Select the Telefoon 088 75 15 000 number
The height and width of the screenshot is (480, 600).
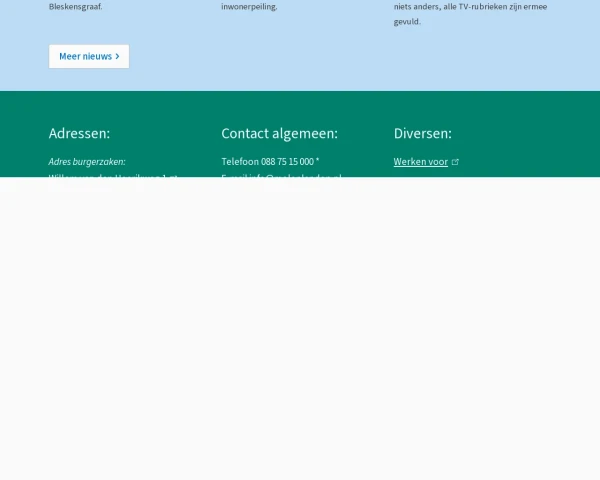(267, 161)
